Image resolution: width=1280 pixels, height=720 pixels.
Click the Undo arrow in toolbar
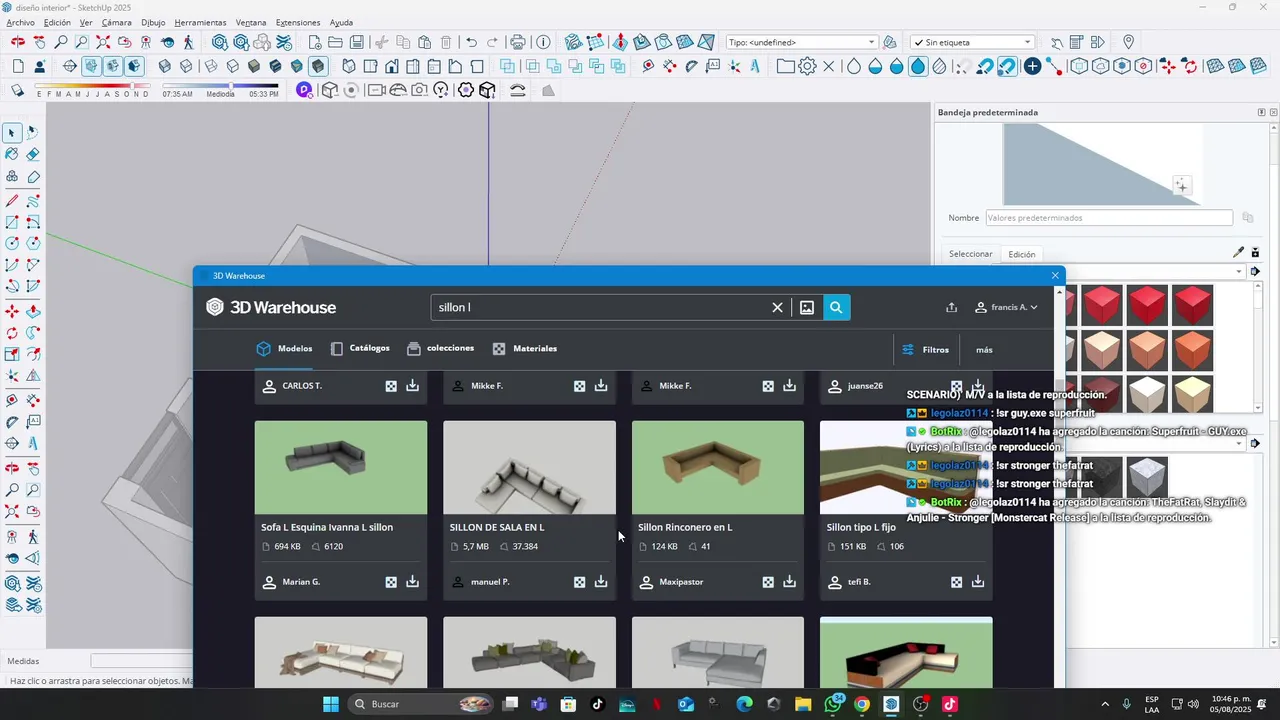(x=471, y=42)
